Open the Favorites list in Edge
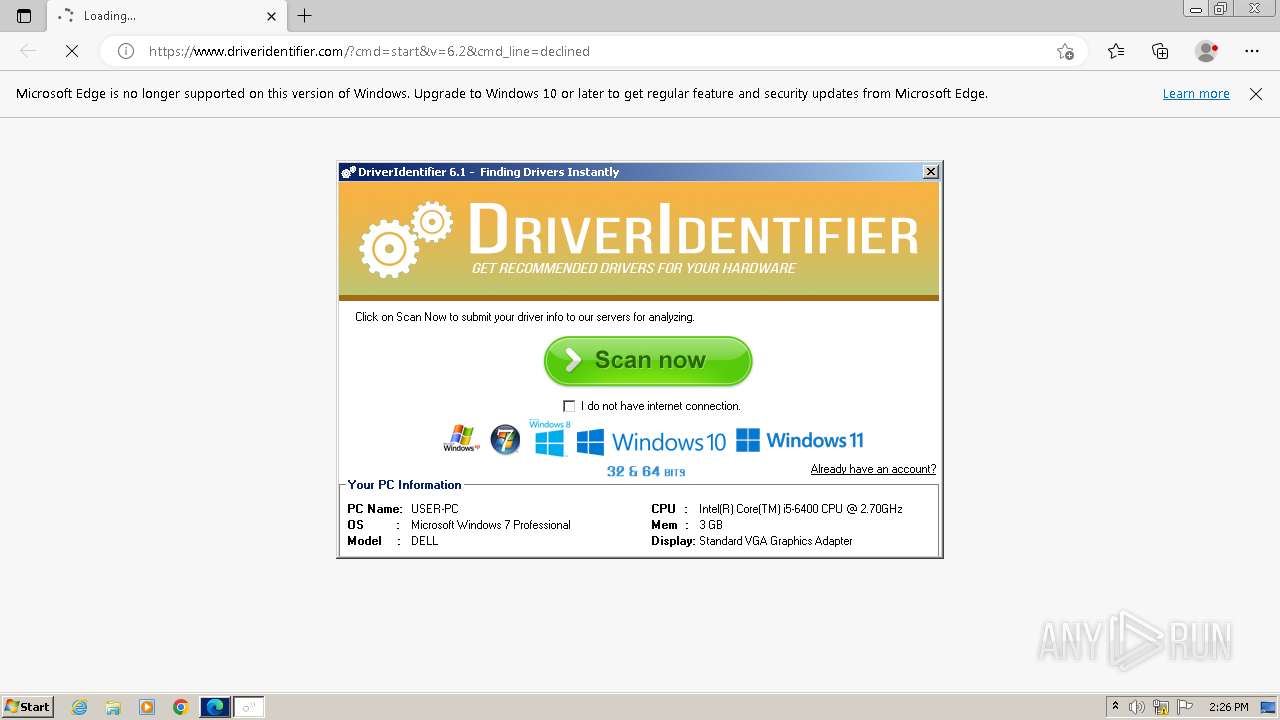 pyautogui.click(x=1116, y=51)
